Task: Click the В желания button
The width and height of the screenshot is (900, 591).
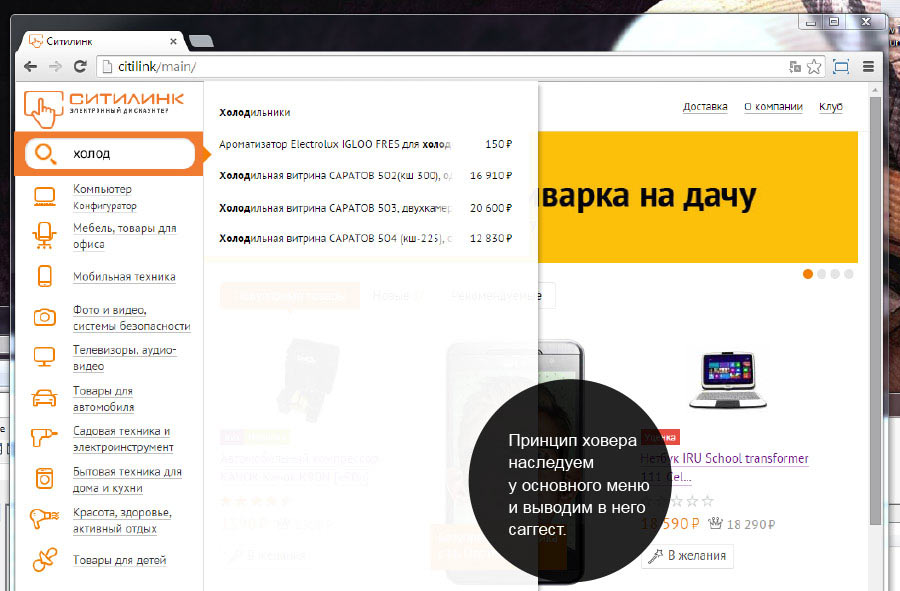Action: (x=687, y=556)
